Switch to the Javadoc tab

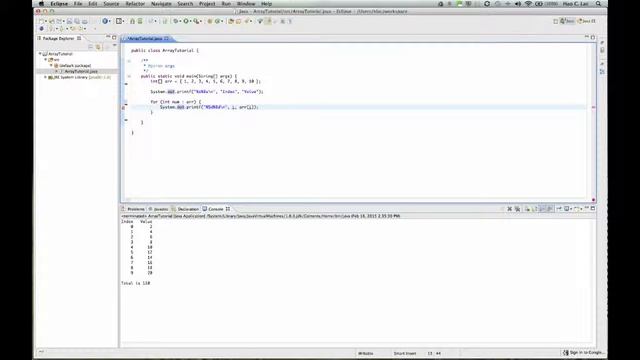[158, 209]
